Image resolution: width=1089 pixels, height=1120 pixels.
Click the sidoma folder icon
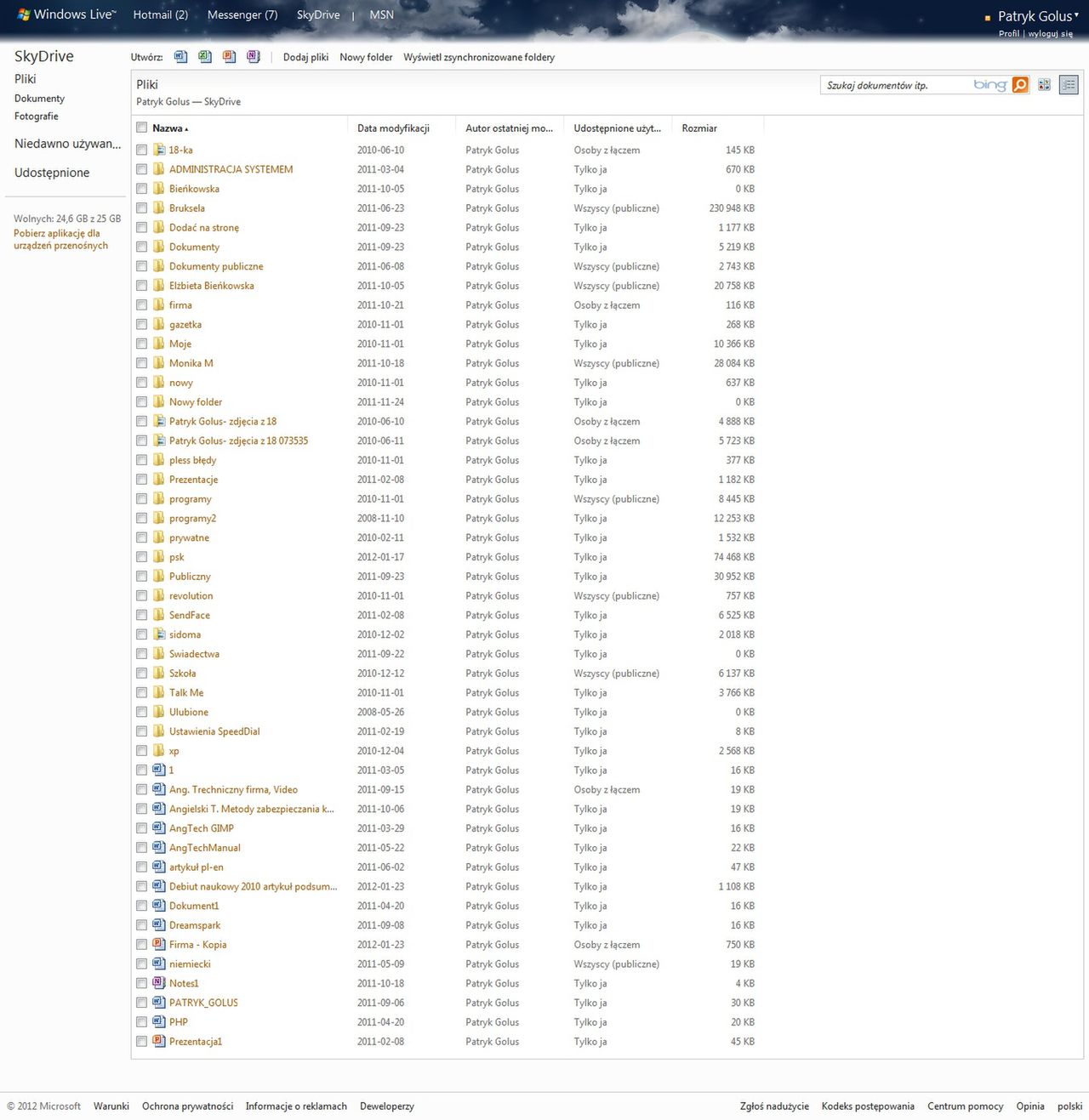tap(159, 634)
